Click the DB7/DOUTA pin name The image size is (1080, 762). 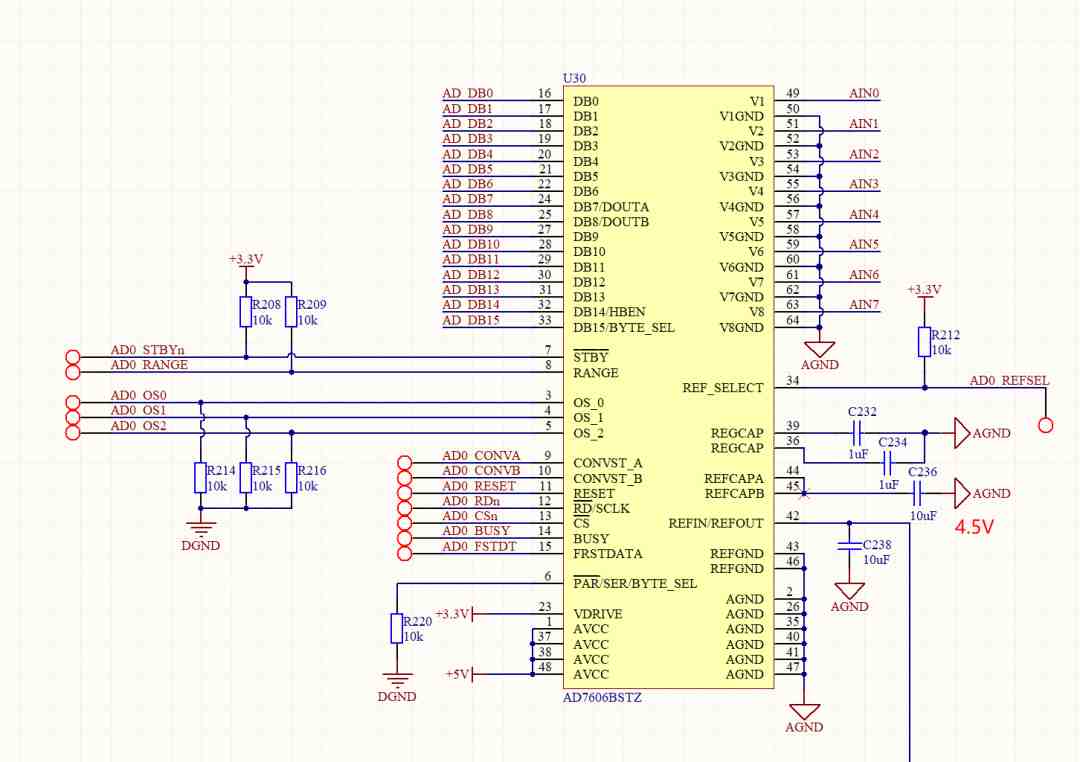[x=611, y=207]
